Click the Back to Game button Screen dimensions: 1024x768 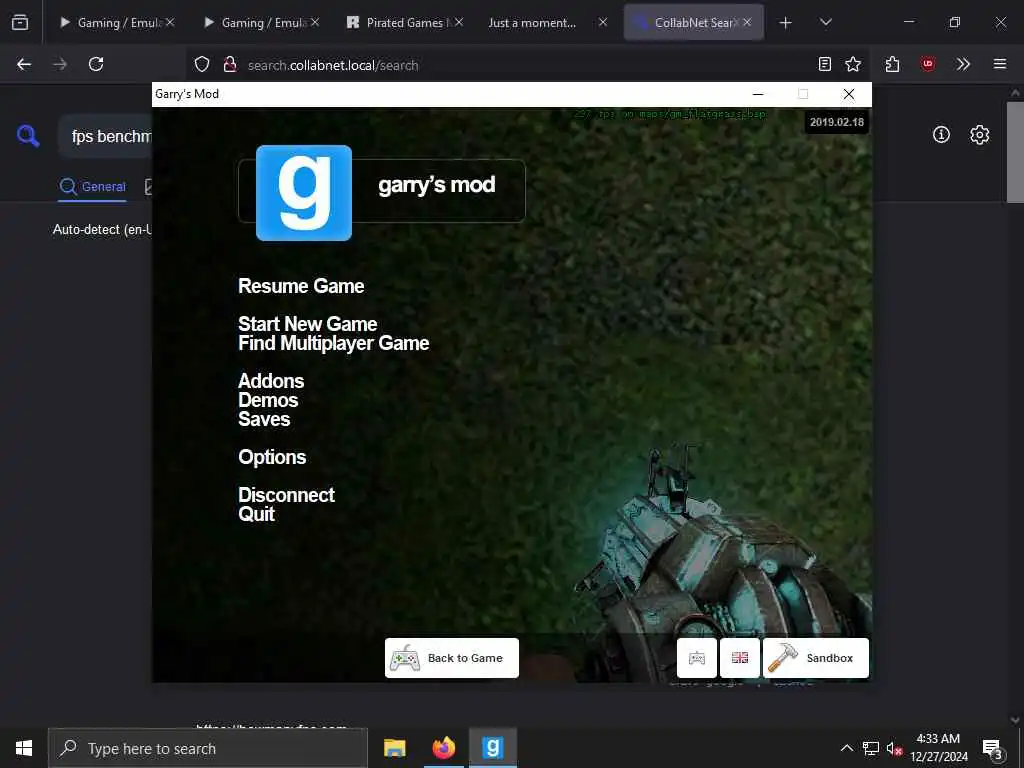(452, 658)
